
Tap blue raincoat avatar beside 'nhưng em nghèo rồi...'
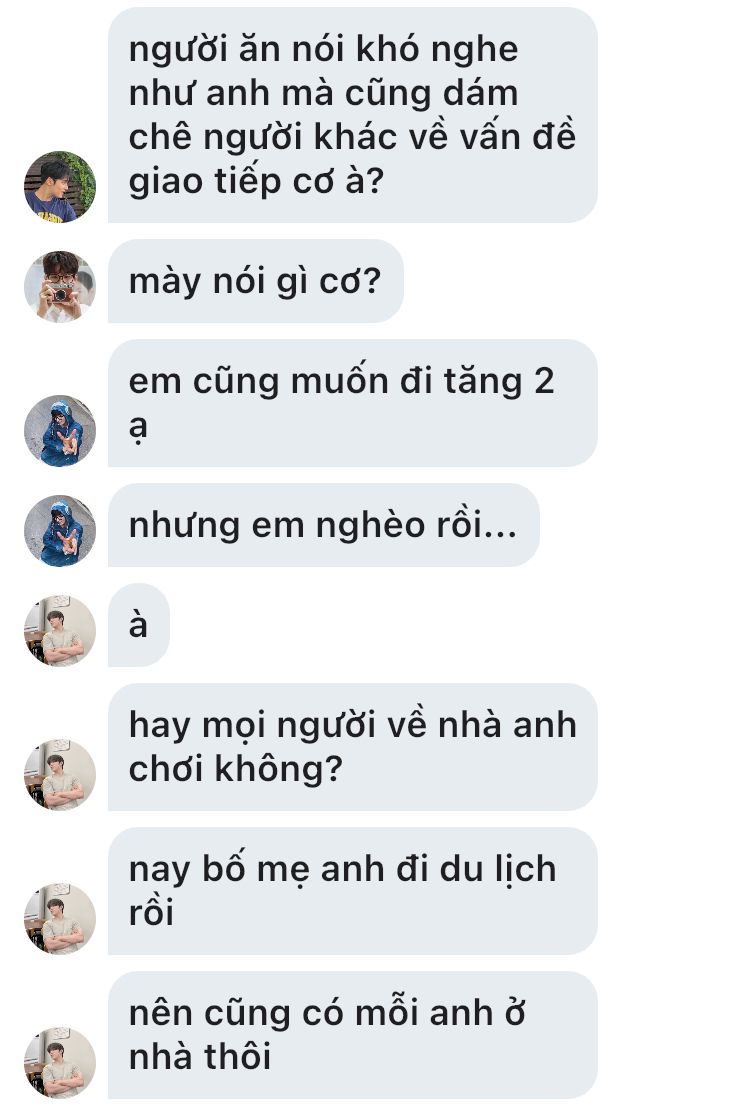(x=60, y=530)
